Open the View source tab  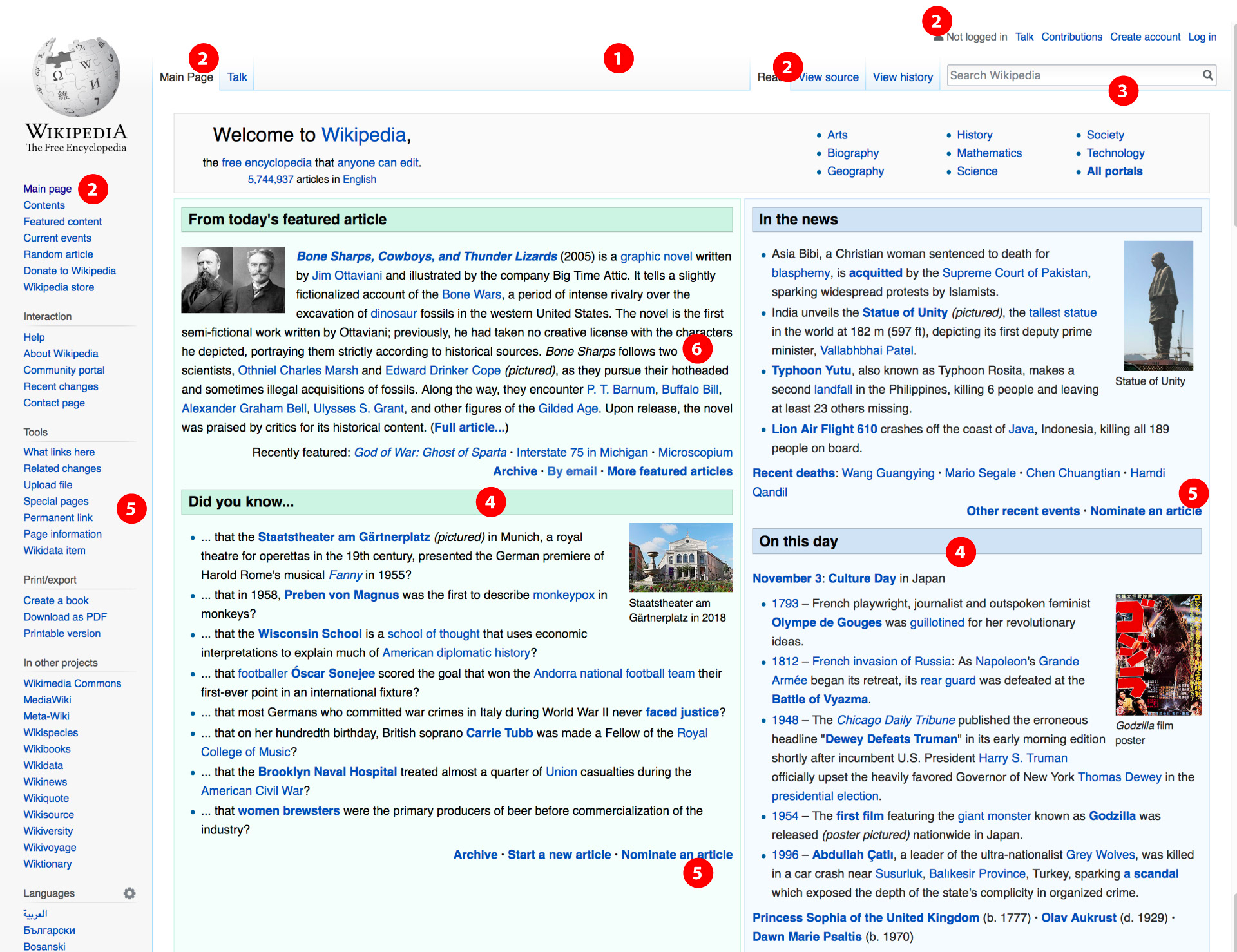828,77
